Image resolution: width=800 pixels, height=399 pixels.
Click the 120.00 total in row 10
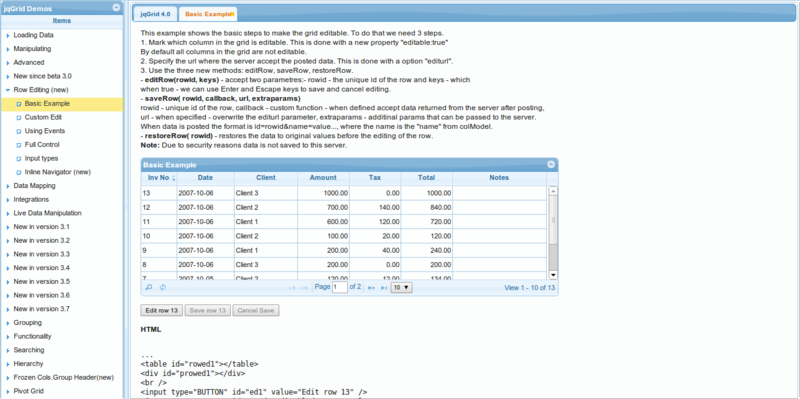tap(427, 236)
